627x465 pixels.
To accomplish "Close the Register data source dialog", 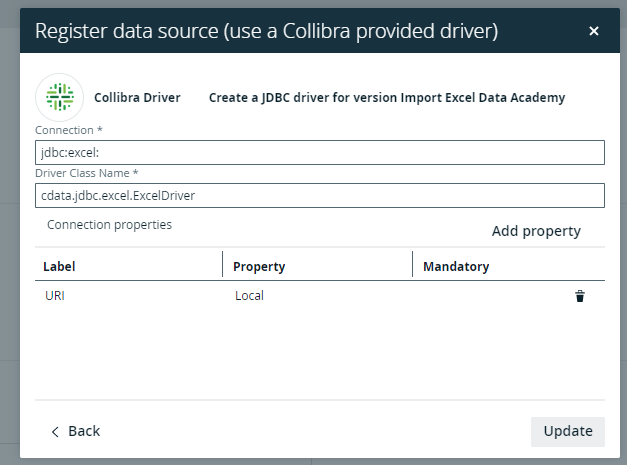I will tap(594, 31).
